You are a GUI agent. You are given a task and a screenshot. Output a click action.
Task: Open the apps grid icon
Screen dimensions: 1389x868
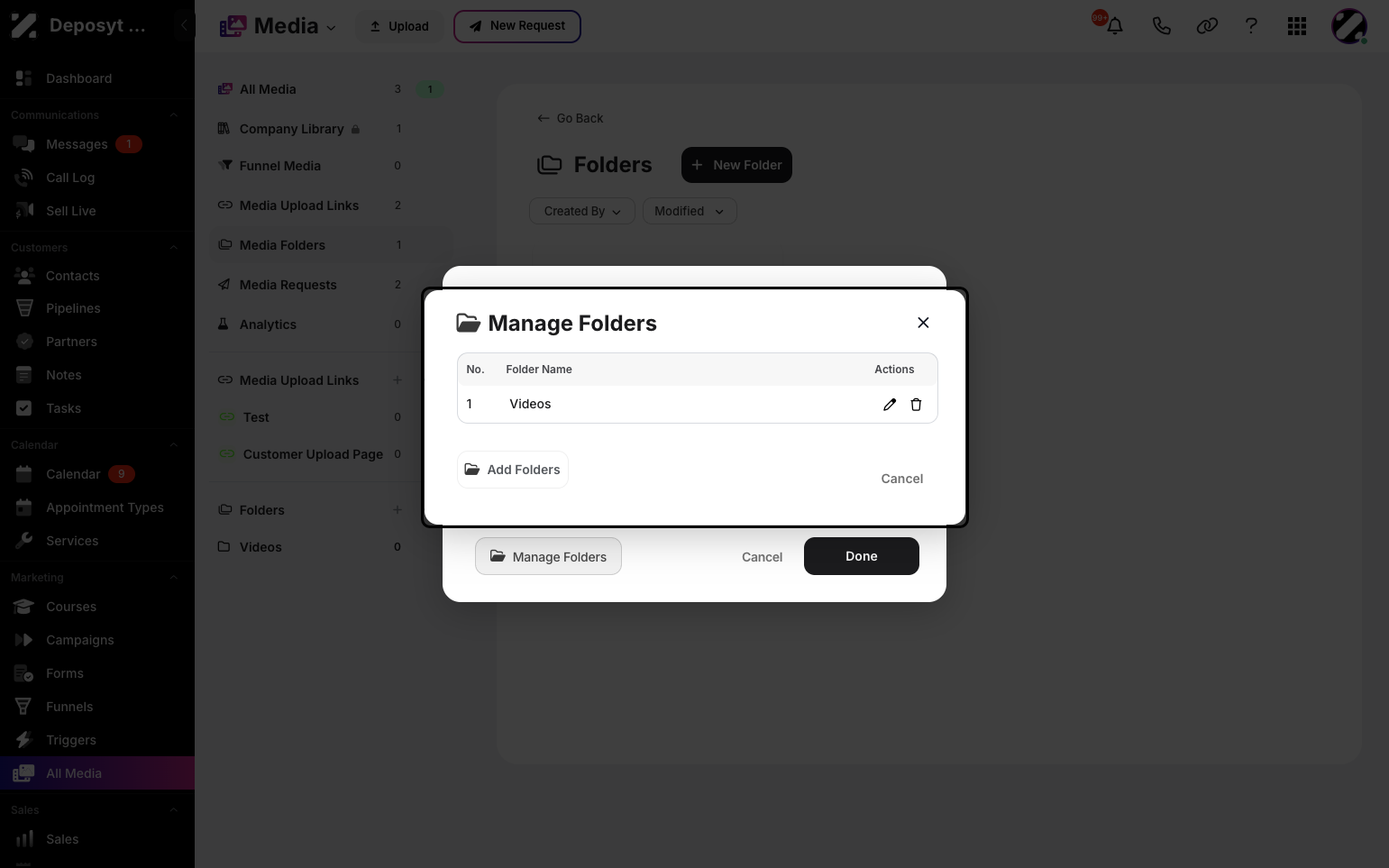[x=1297, y=26]
